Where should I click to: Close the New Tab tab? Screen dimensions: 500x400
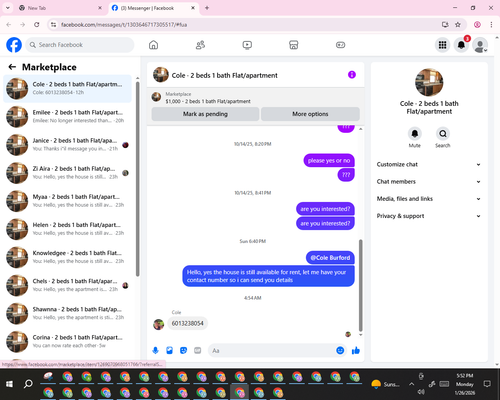point(100,8)
